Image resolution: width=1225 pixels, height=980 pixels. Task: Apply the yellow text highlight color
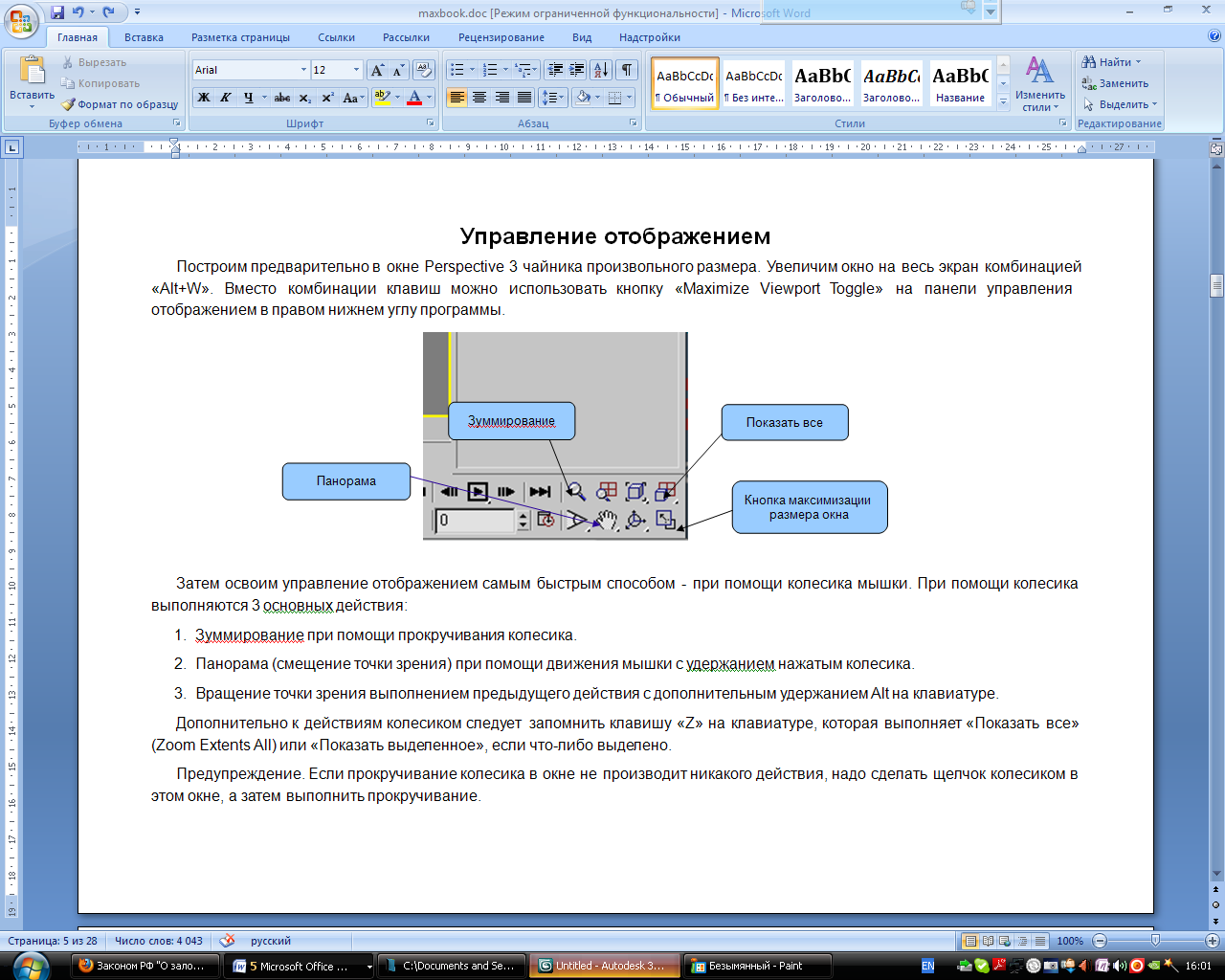click(382, 98)
